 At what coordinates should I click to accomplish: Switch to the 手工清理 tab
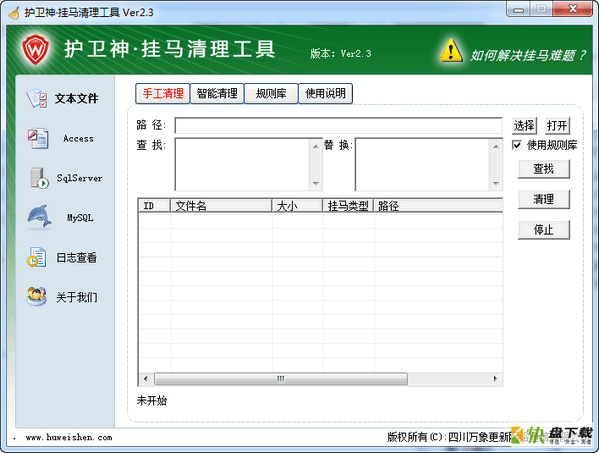[163, 94]
